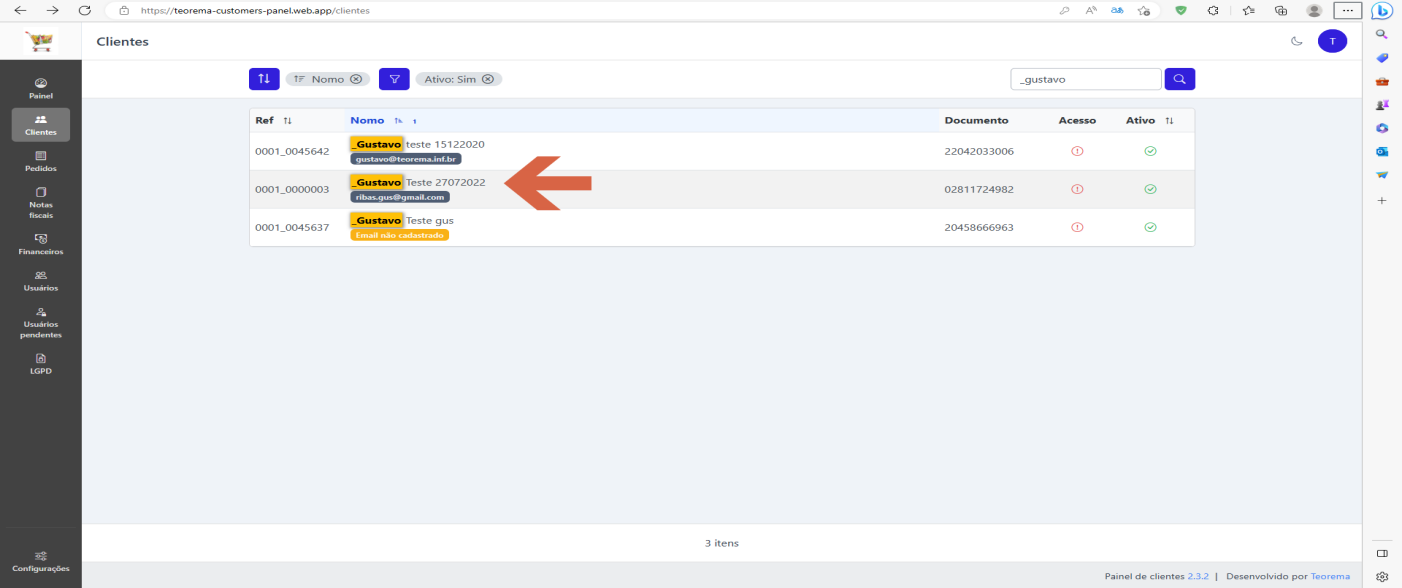The image size is (1402, 588).
Task: Remove the Ativo: Sim filter chip
Action: click(x=488, y=79)
